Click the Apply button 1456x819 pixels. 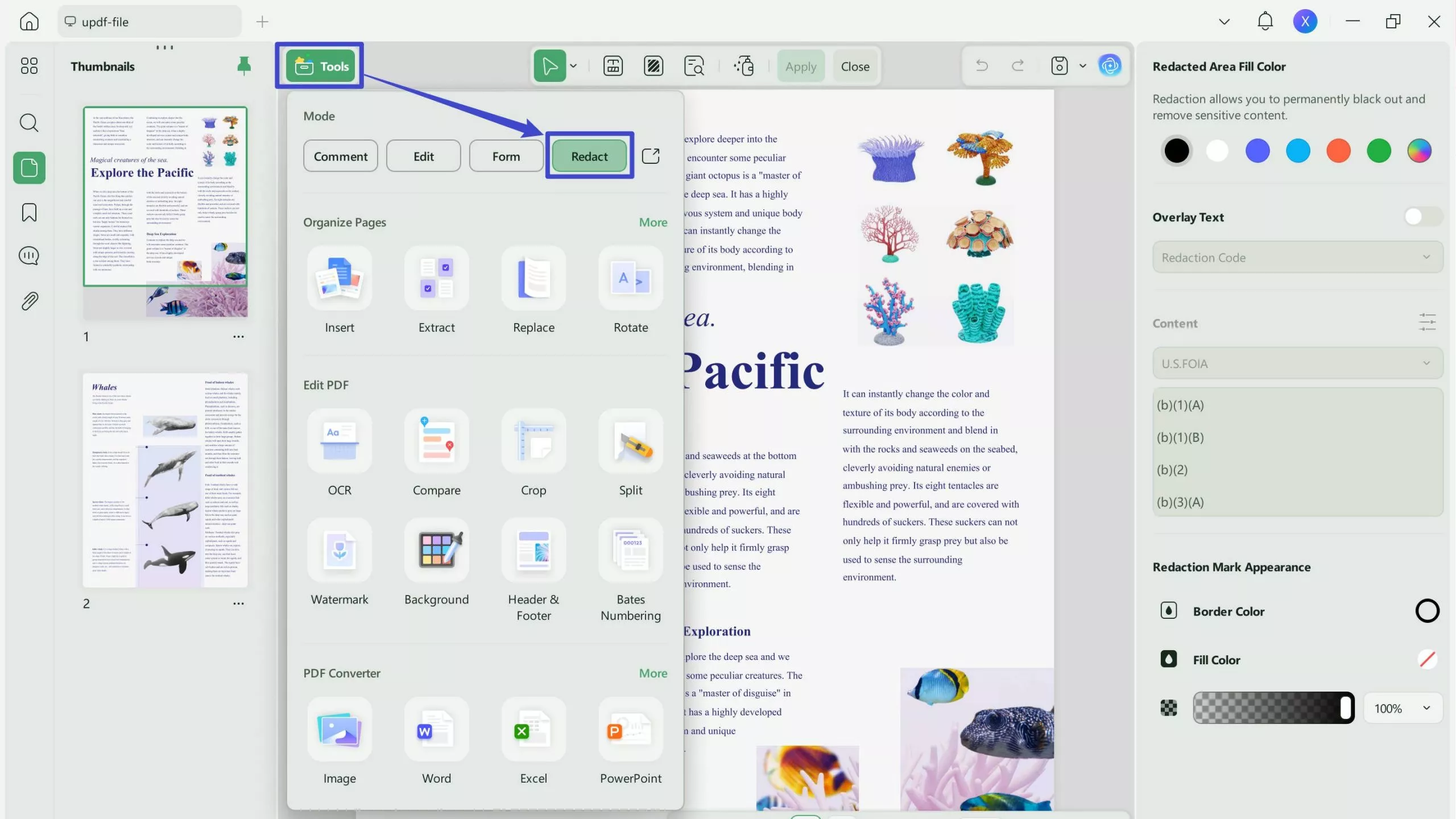tap(800, 65)
